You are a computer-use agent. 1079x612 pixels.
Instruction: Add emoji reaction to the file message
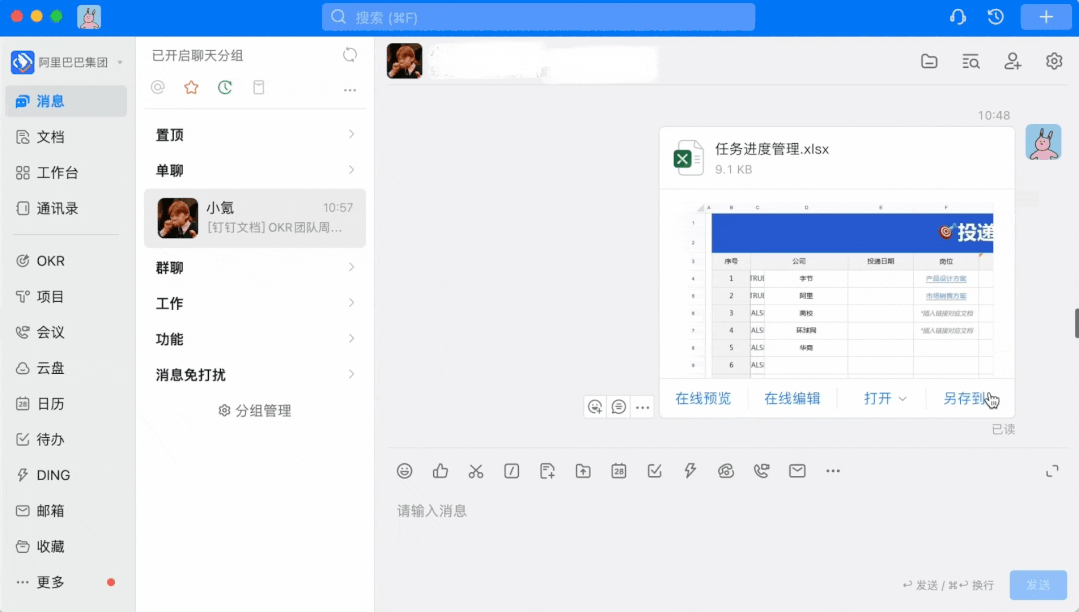click(x=595, y=407)
